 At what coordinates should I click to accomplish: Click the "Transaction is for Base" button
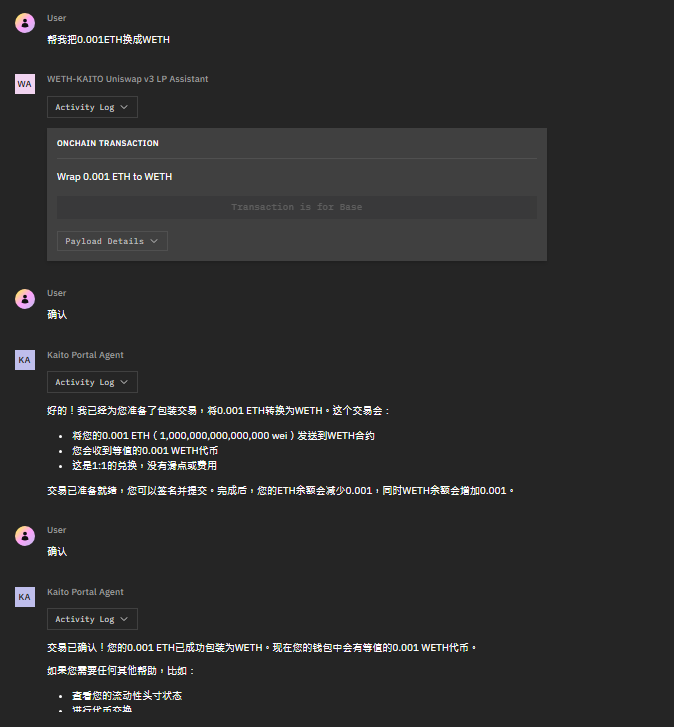click(297, 207)
